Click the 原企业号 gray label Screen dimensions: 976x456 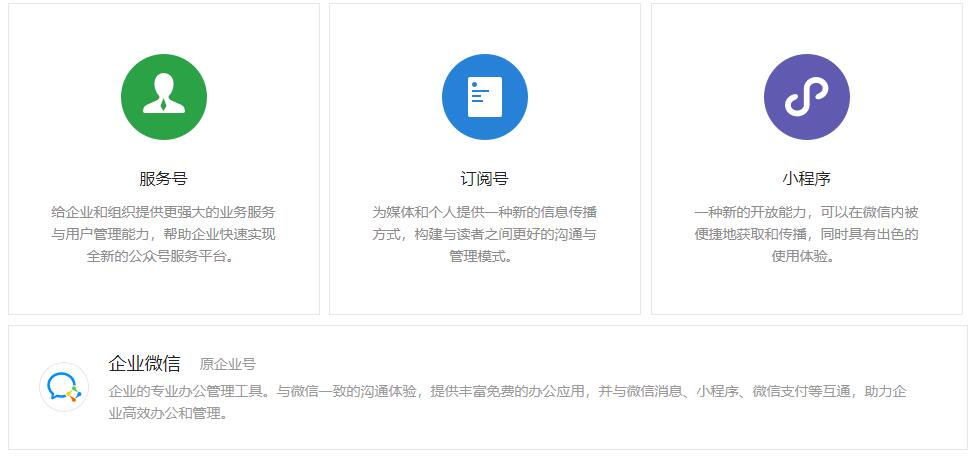coord(227,365)
